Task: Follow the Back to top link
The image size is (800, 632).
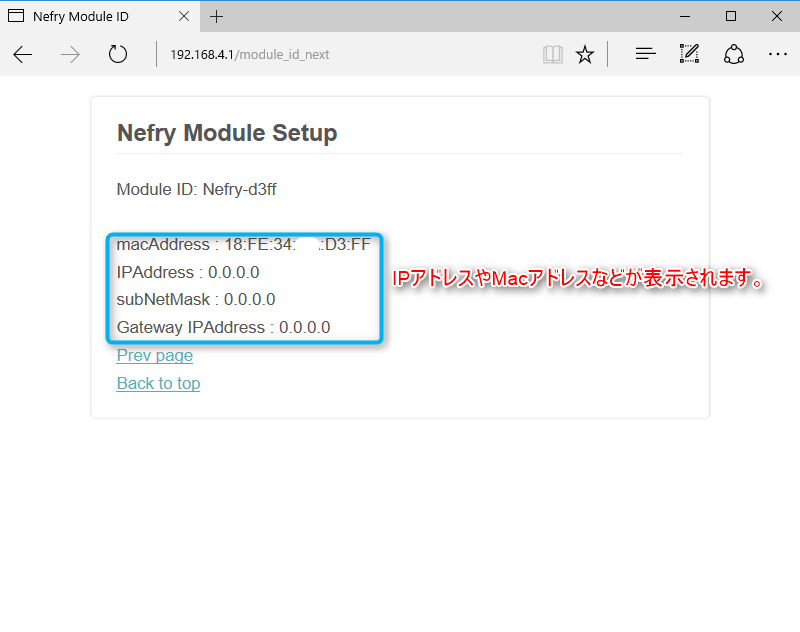Action: (x=158, y=383)
